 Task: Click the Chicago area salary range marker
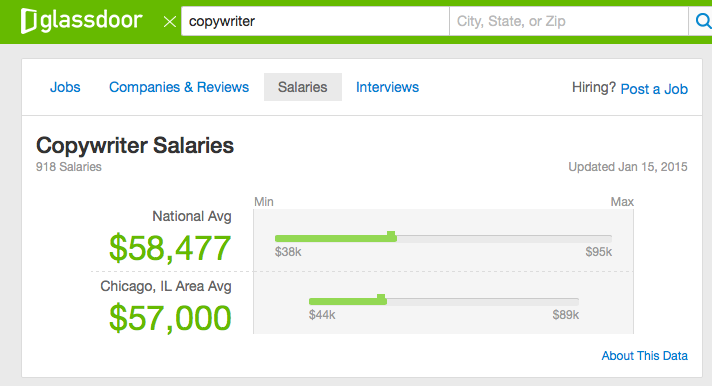[x=381, y=299]
